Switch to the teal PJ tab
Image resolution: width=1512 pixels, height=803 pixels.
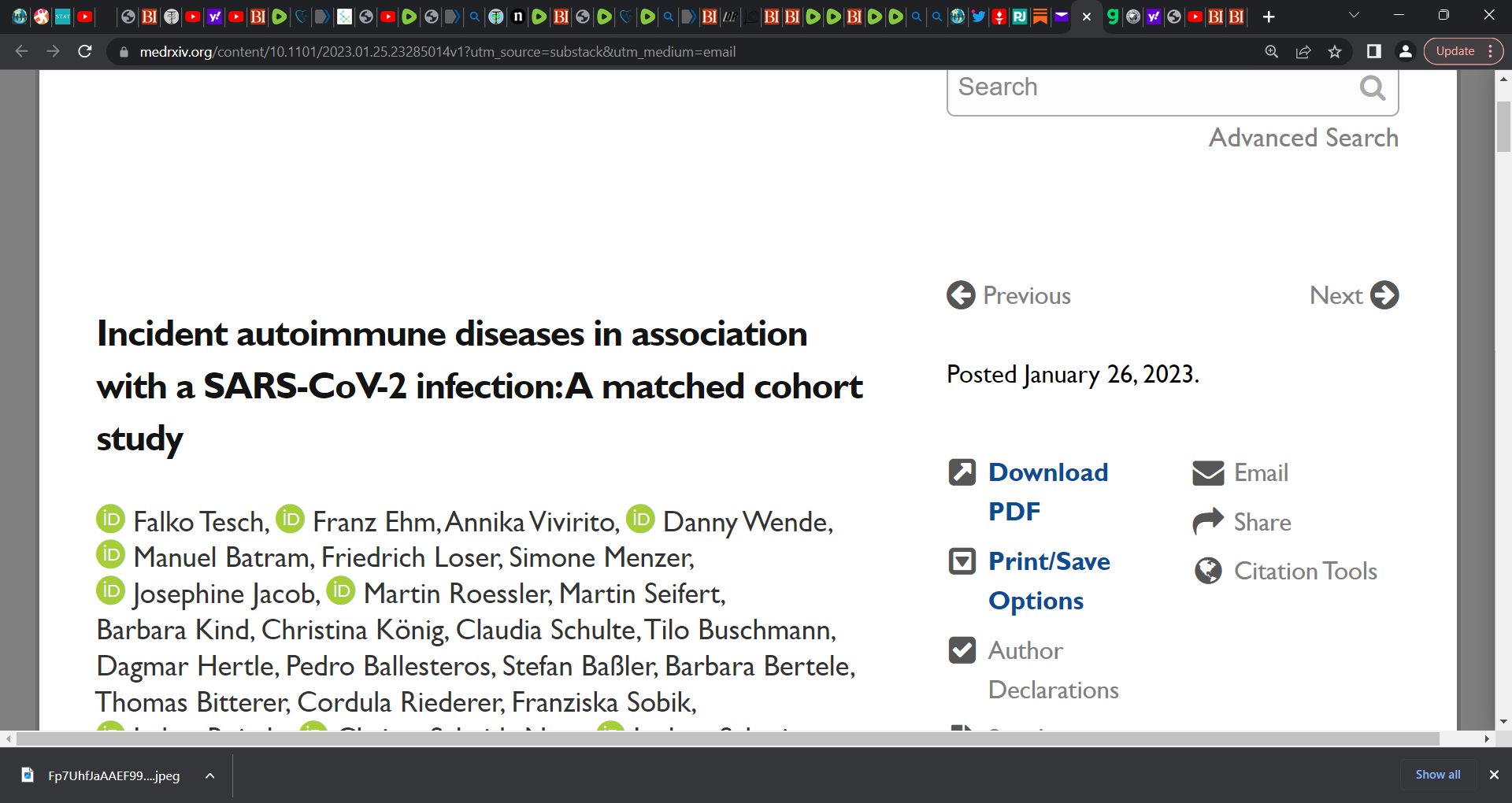tap(1020, 17)
